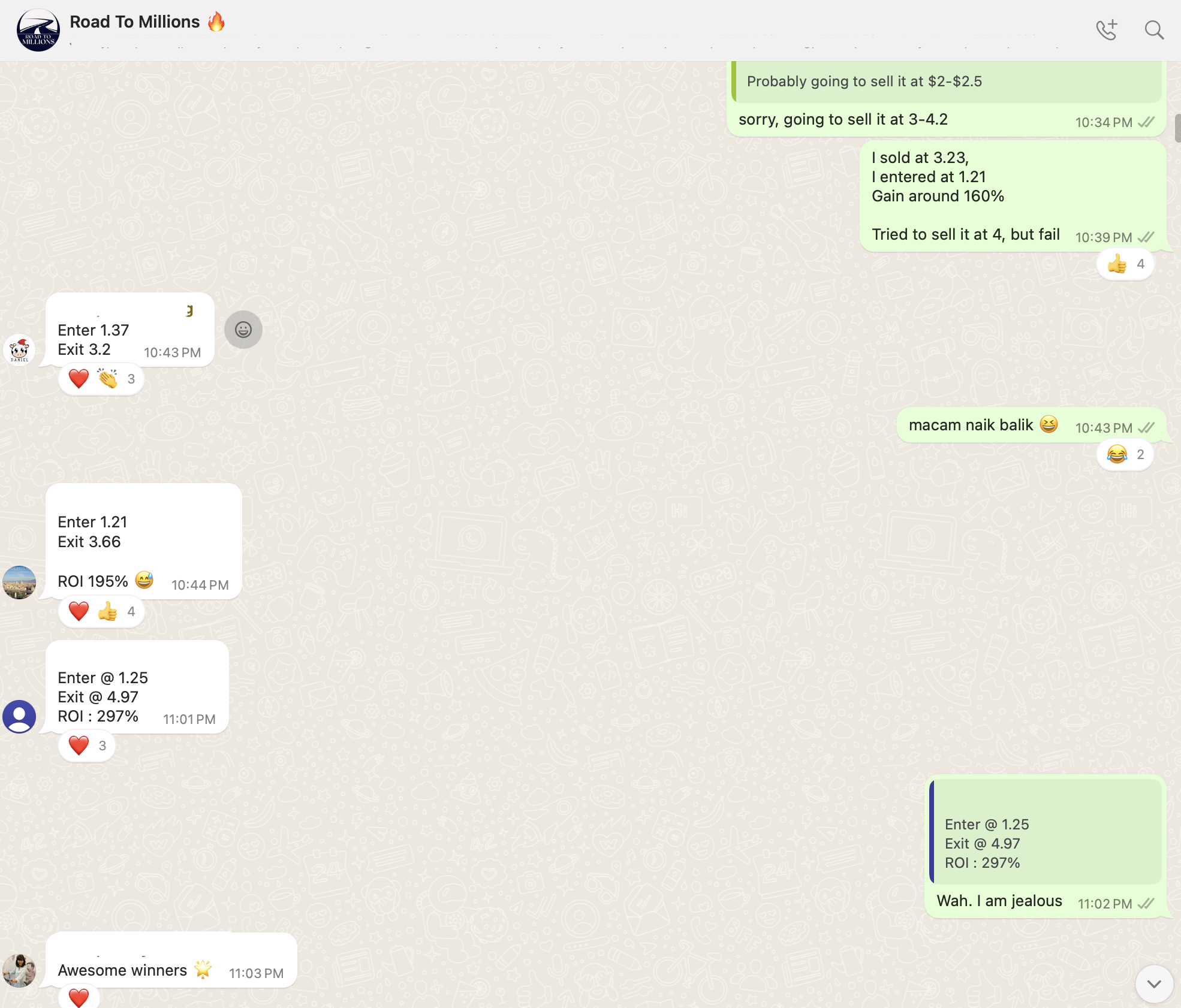This screenshot has width=1181, height=1008.
Task: Open the chat search magnifier icon
Action: tap(1153, 30)
